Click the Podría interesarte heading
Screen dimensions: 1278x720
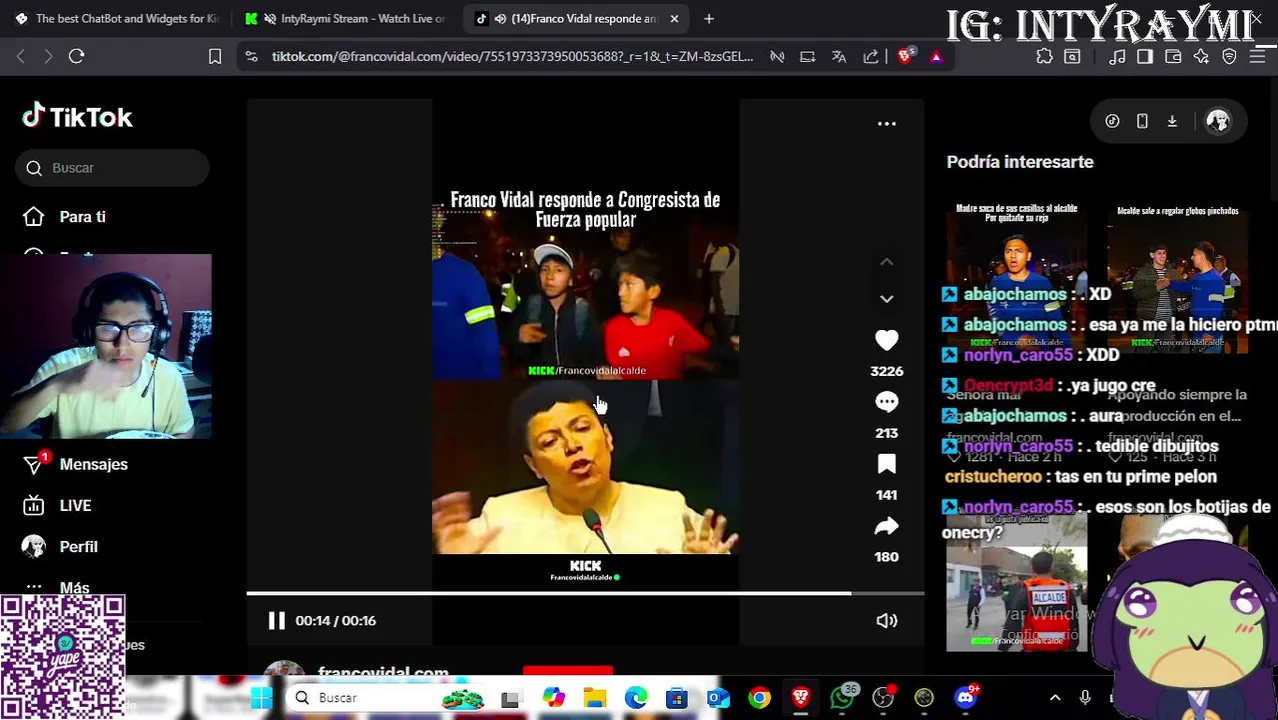[1020, 162]
